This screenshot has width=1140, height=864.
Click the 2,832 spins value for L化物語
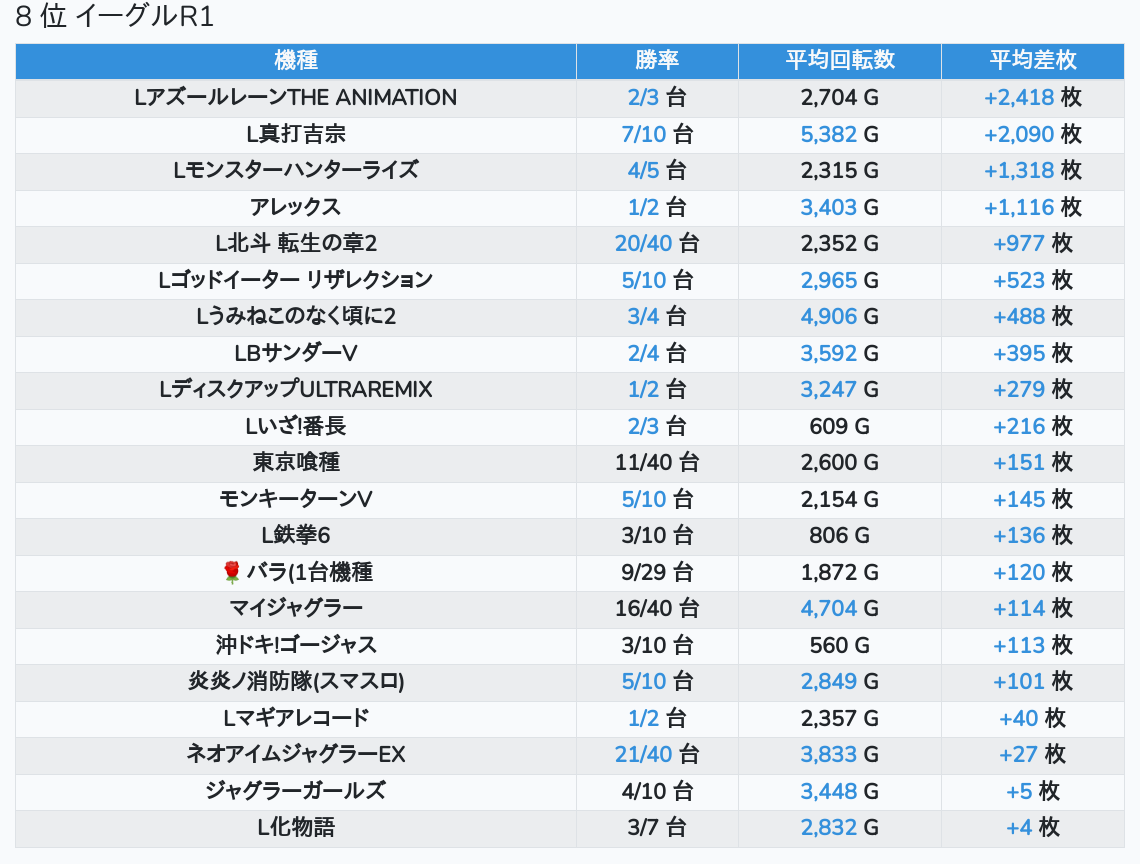(828, 828)
